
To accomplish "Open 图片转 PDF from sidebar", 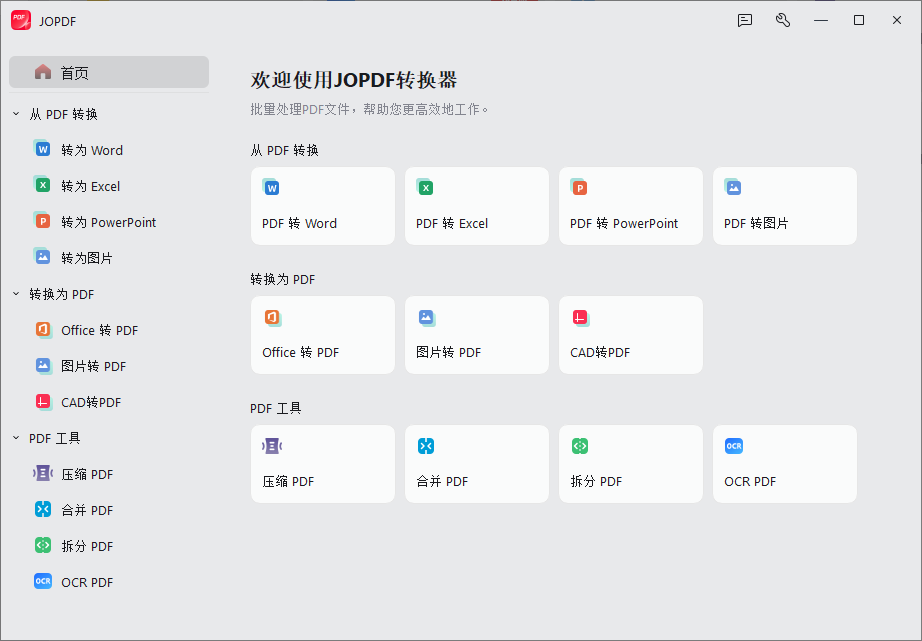I will tap(93, 366).
